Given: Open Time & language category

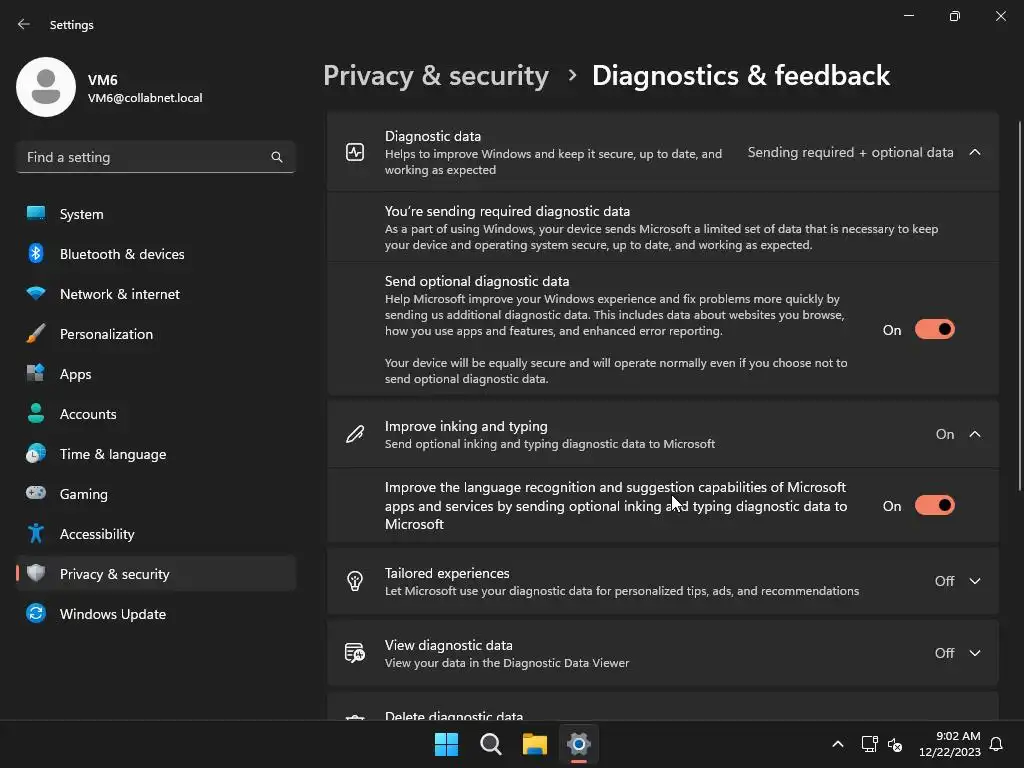Looking at the screenshot, I should 156,454.
